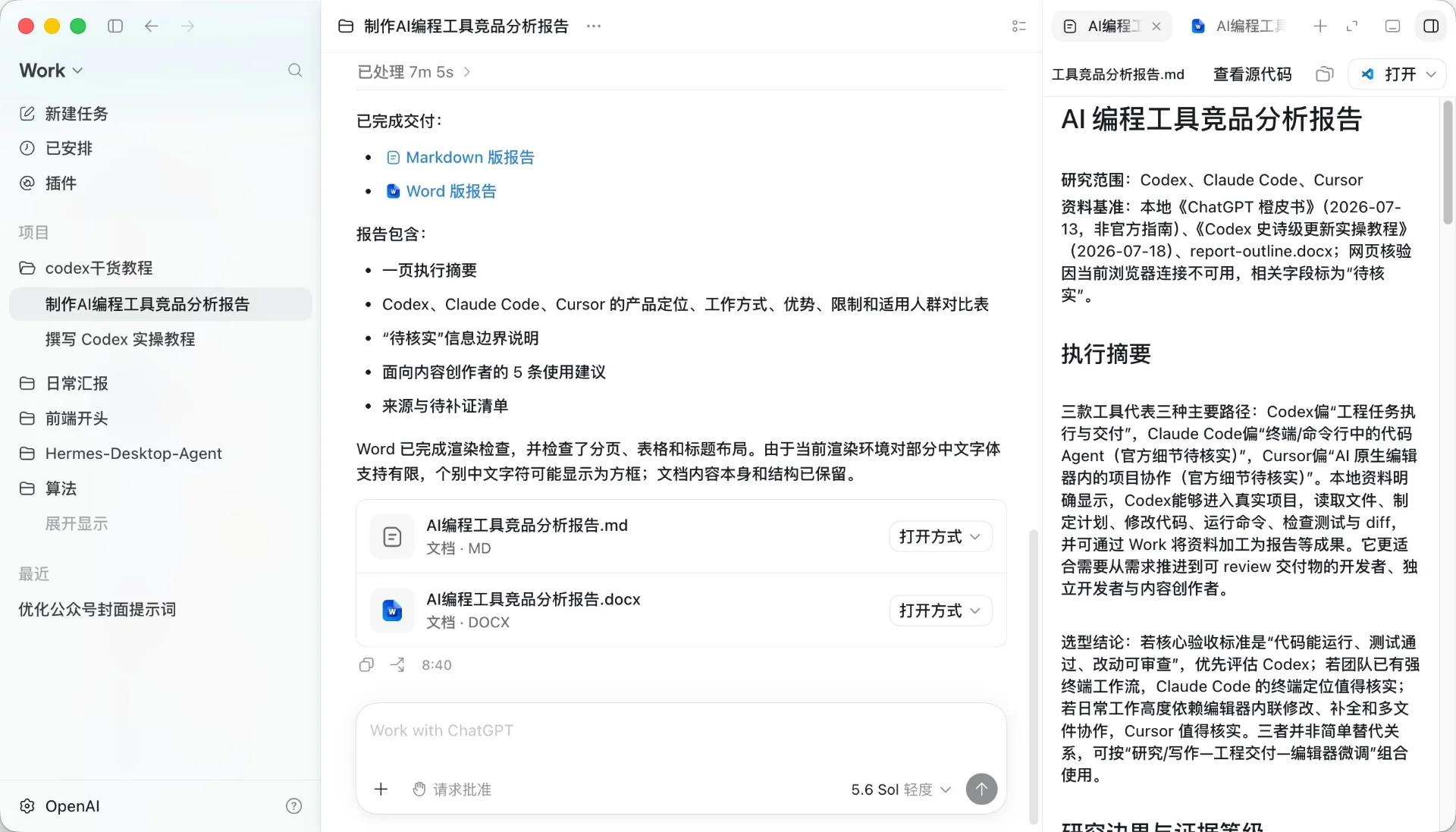
Task: Toggle the right side panel icon
Action: coord(1431,26)
